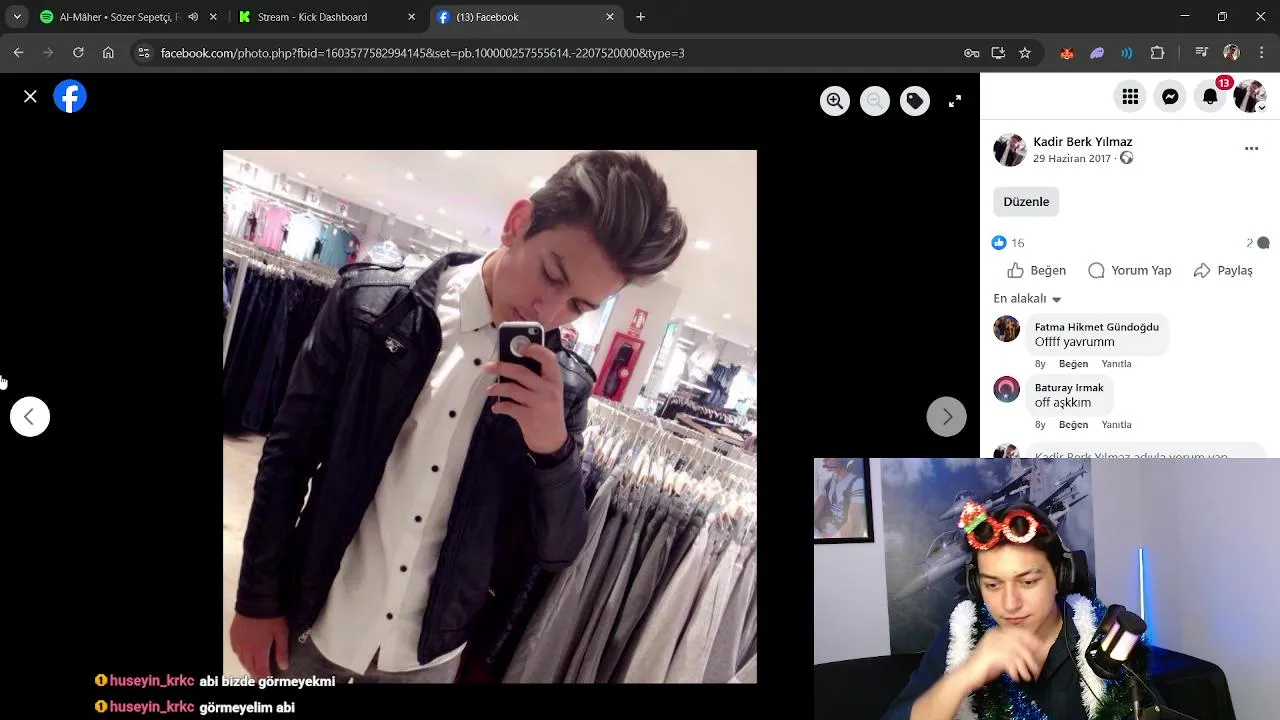The image size is (1280, 720).
Task: Open saved passwords key icon
Action: [x=971, y=53]
